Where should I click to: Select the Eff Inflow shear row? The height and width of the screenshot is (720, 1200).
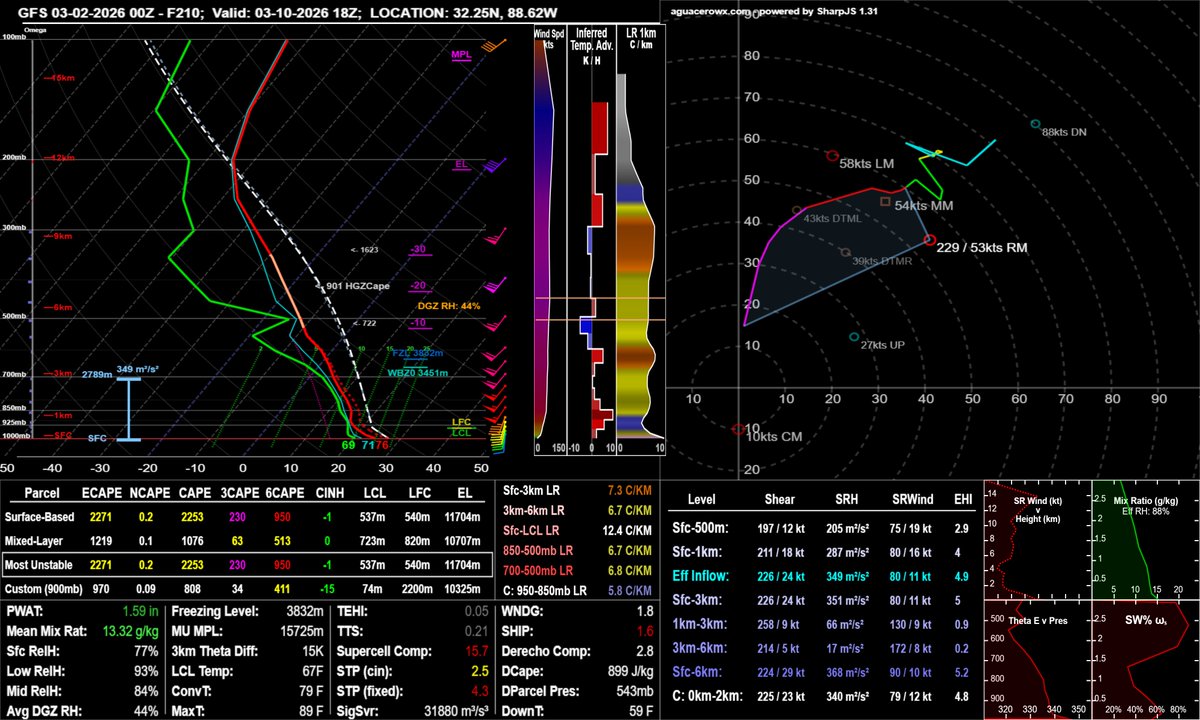point(822,577)
